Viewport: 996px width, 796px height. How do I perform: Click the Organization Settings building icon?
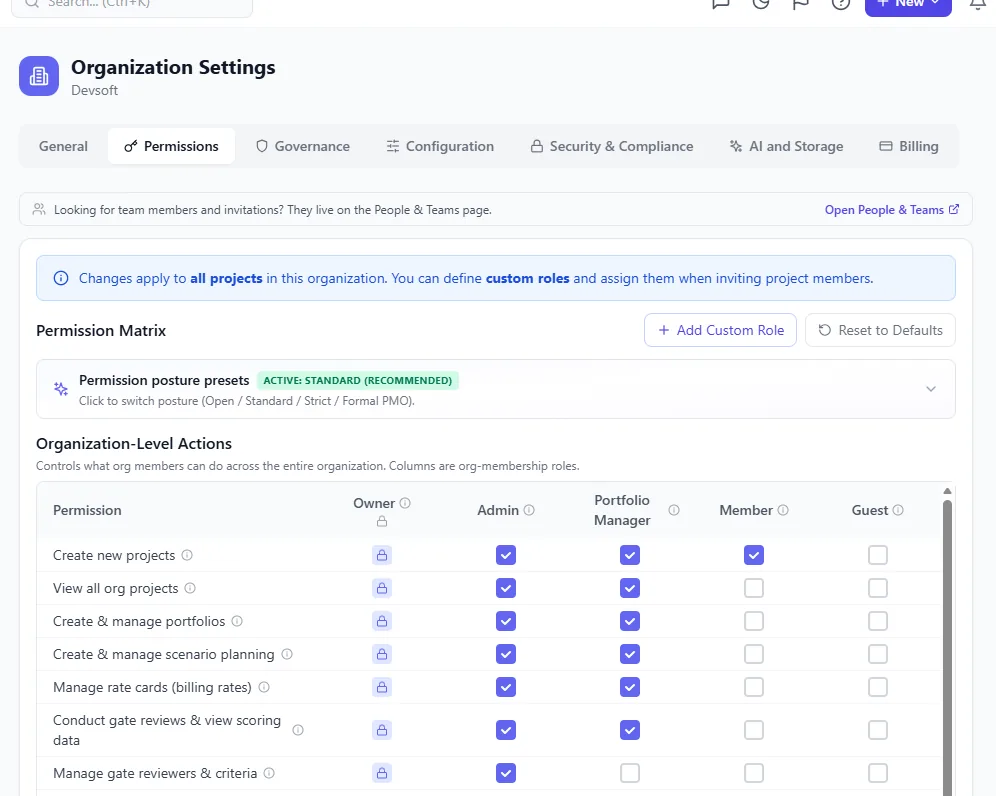point(39,76)
